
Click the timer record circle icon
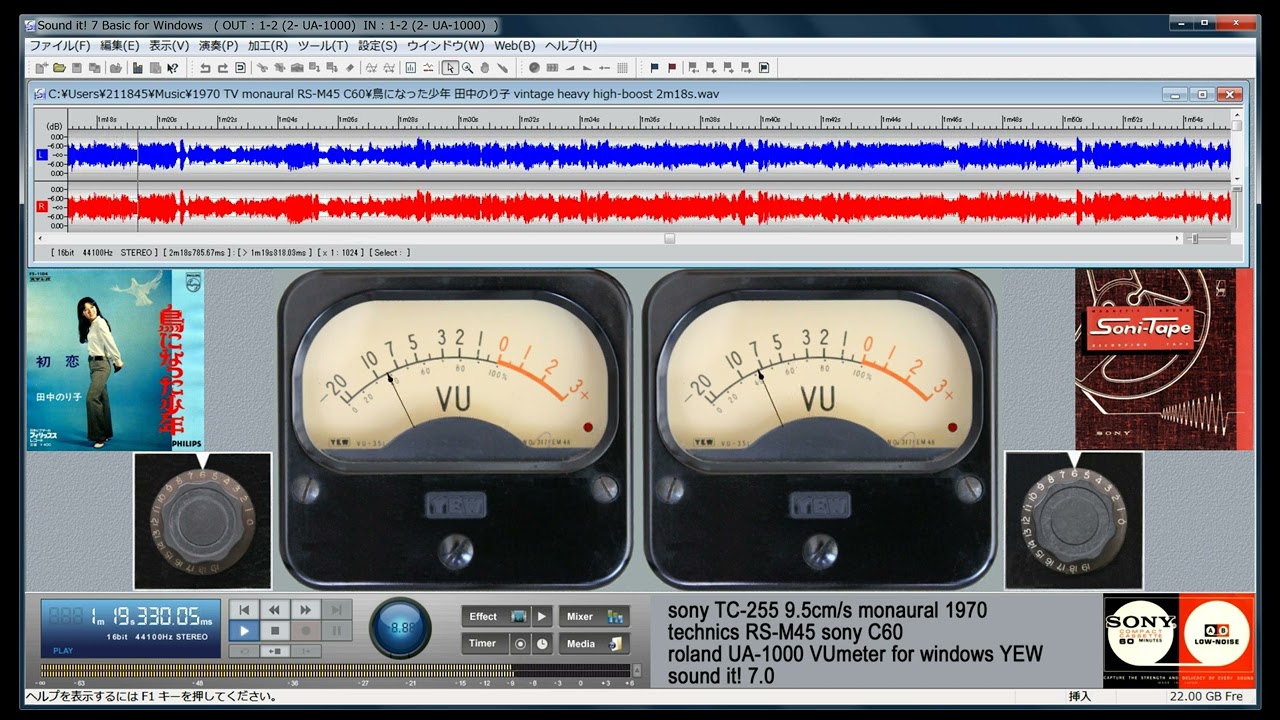coord(520,644)
